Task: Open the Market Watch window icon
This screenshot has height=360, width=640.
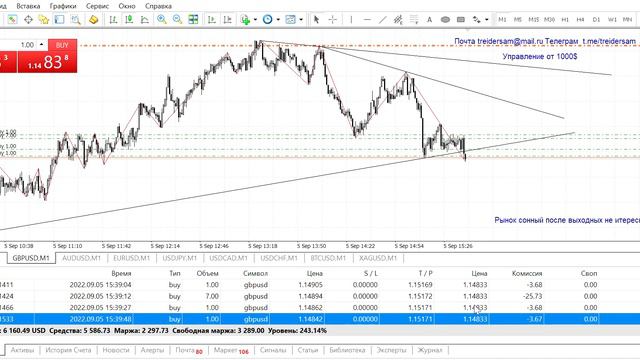Action: [12, 19]
